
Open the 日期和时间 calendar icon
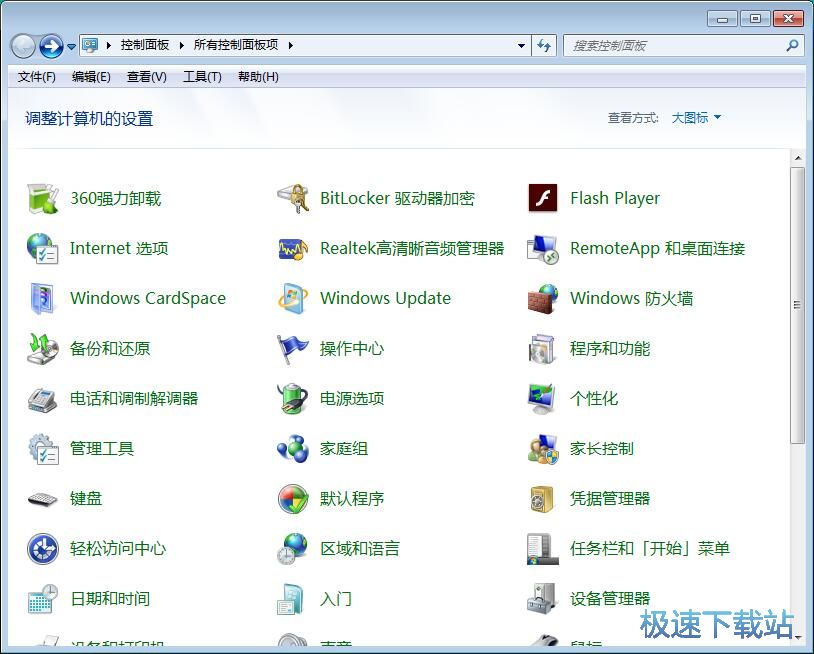click(43, 599)
